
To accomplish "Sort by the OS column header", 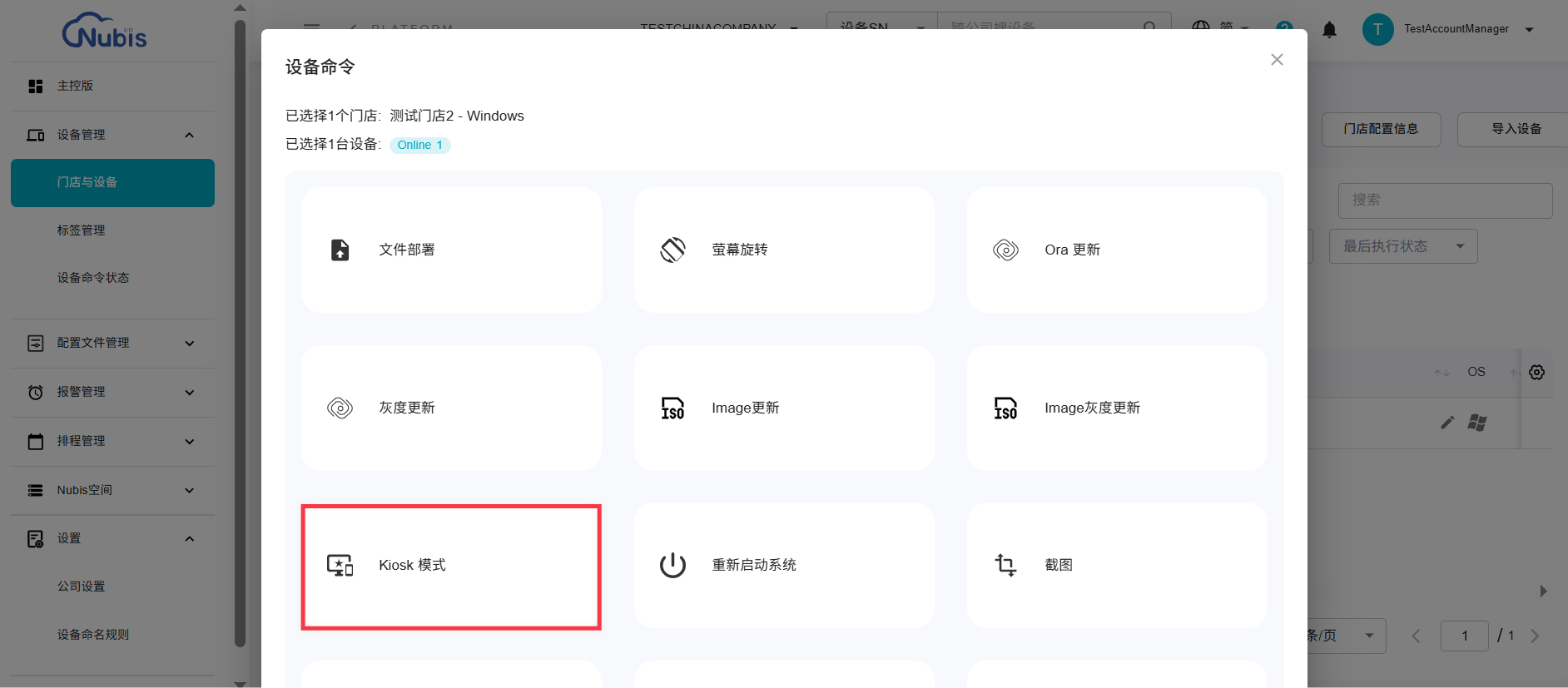I will [x=1476, y=372].
